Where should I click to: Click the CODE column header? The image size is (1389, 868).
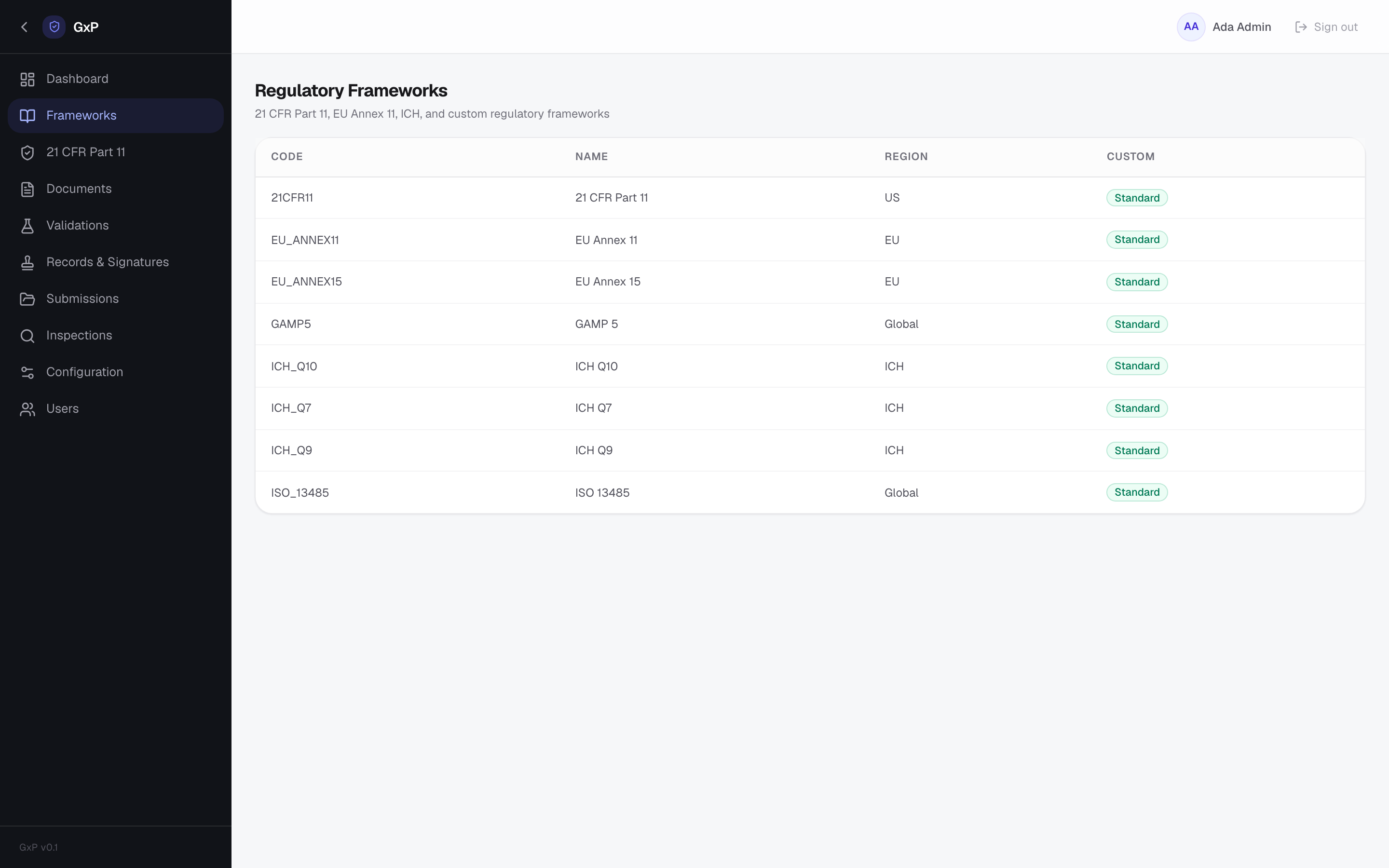coord(287,157)
